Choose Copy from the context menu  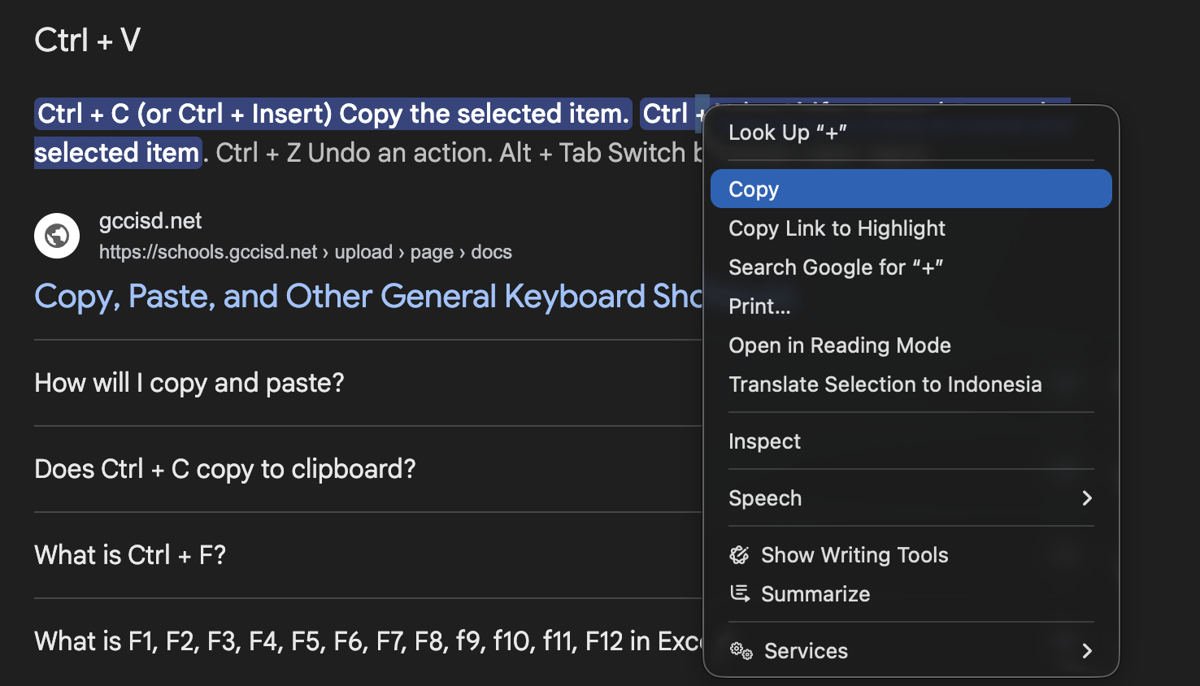tap(754, 189)
